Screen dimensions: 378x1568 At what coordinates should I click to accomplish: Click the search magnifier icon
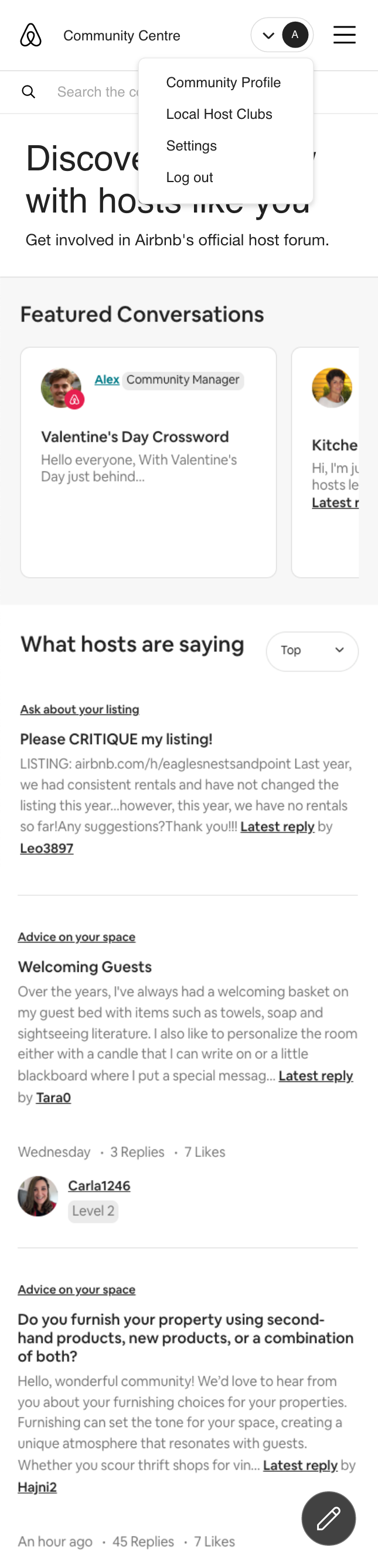click(x=29, y=92)
